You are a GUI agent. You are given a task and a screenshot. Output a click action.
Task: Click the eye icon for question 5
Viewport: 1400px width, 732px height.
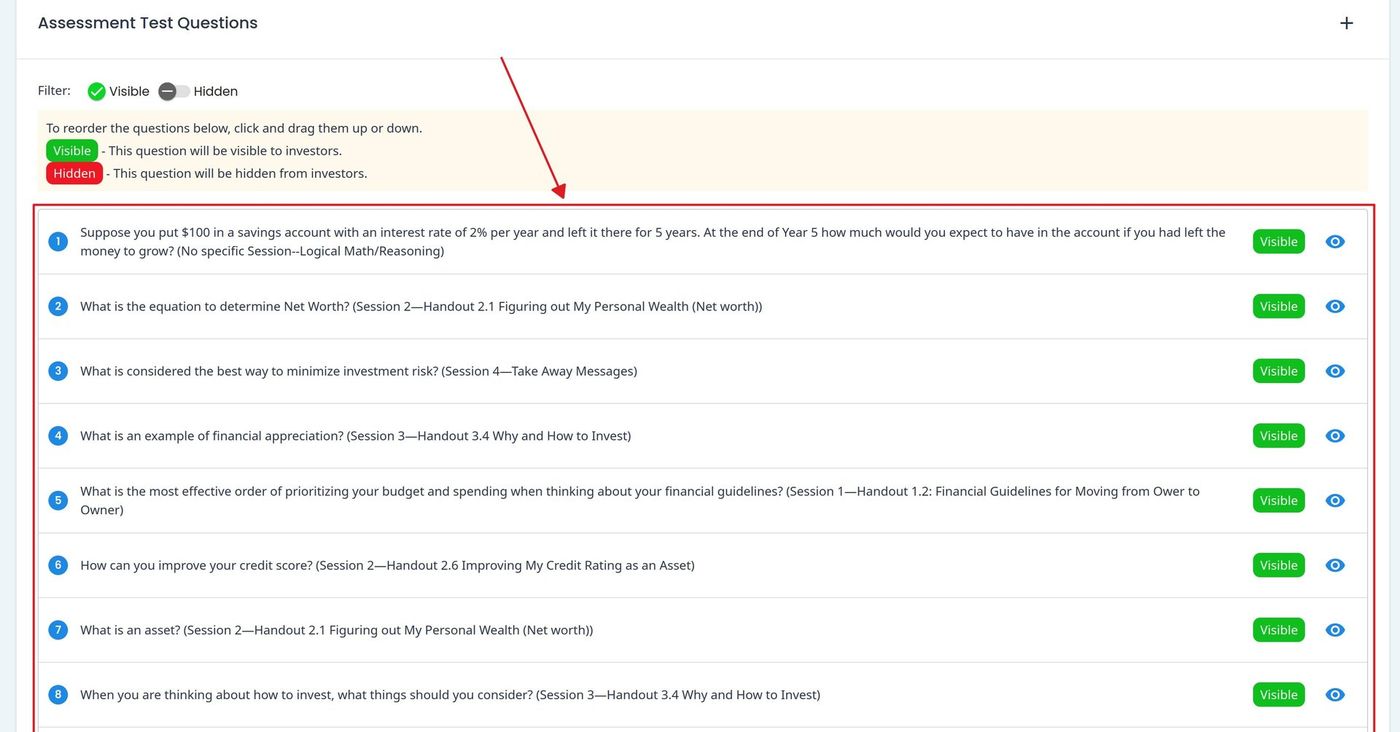tap(1334, 501)
